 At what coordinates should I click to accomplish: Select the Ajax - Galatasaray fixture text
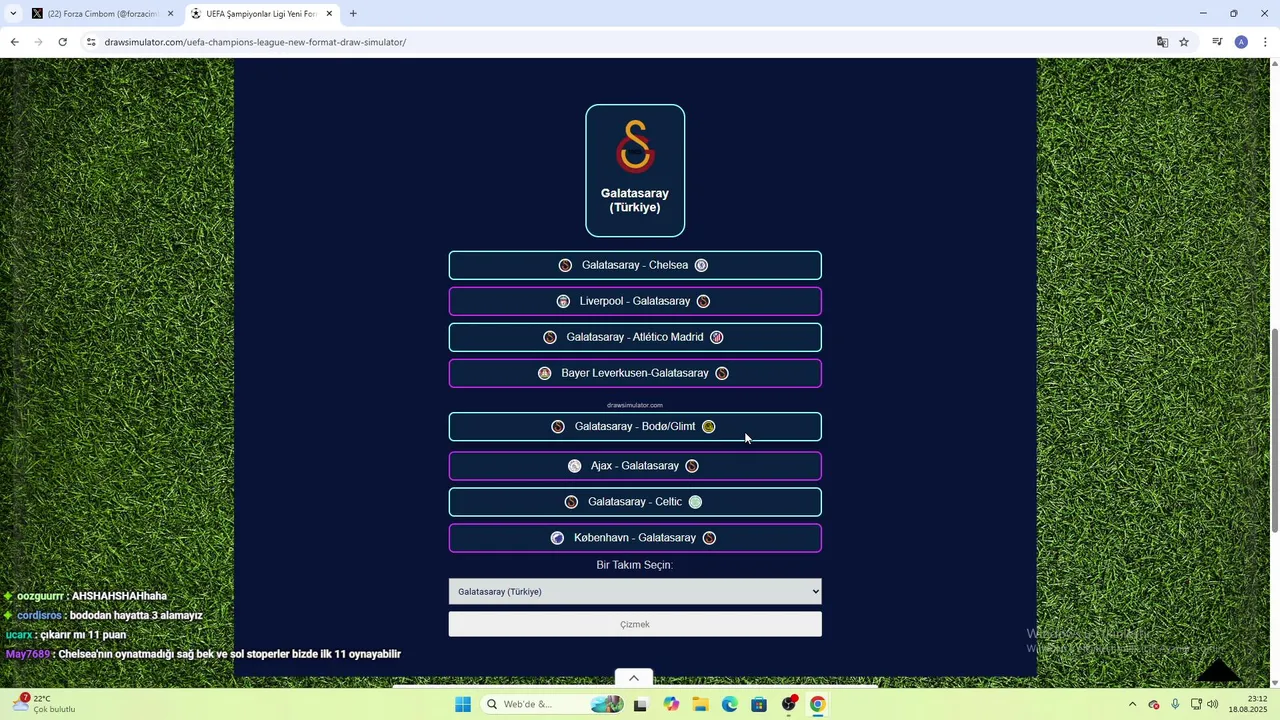(x=635, y=466)
